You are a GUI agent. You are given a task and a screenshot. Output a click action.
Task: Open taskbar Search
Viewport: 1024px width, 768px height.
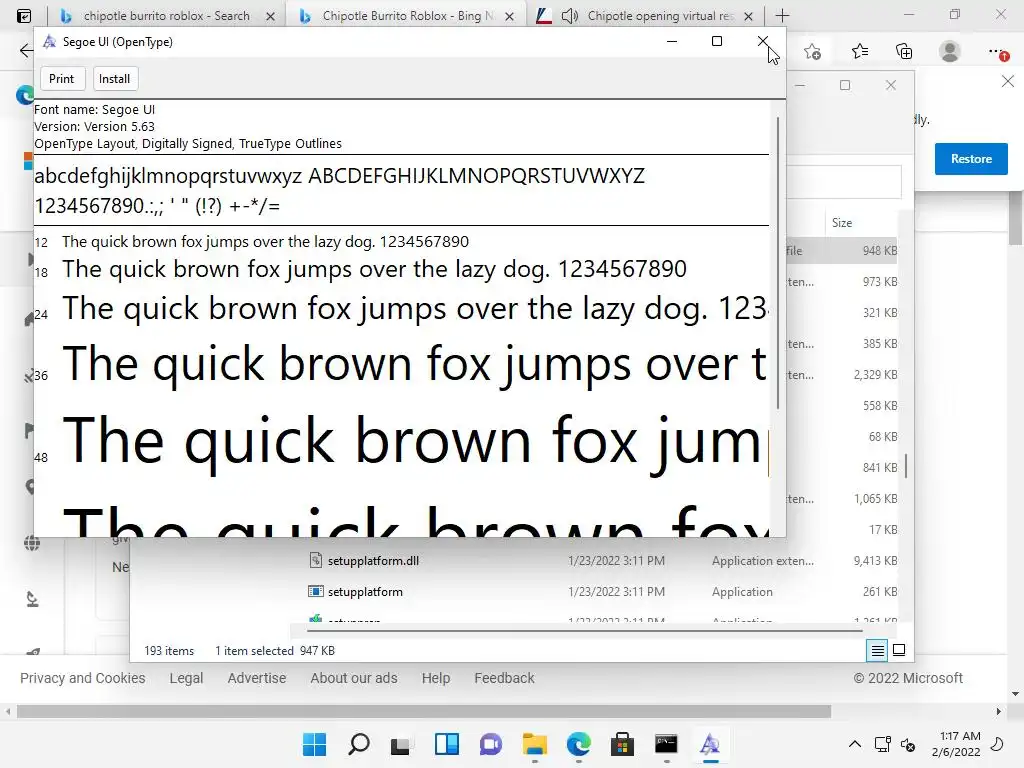pyautogui.click(x=359, y=744)
